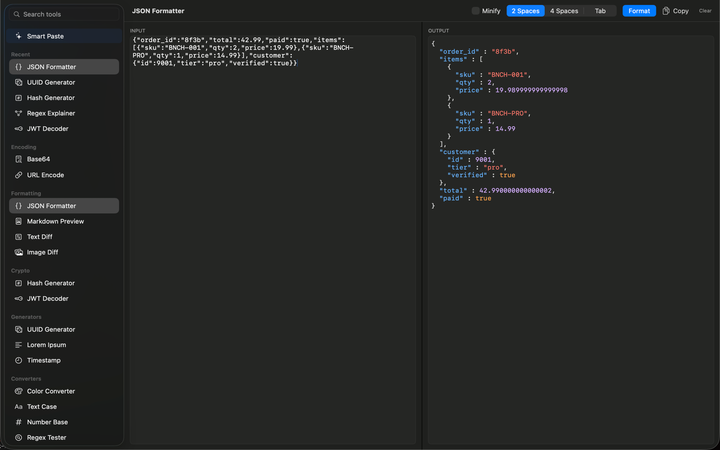
Task: Click the "pro" tier value
Action: point(493,168)
